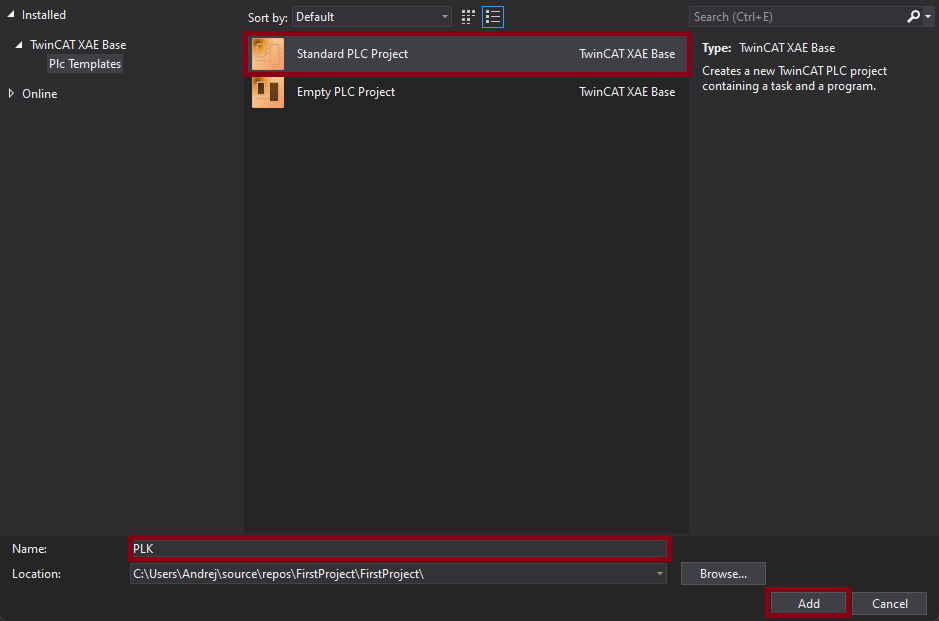Viewport: 939px width, 621px height.
Task: Click the search magnifier icon
Action: tap(913, 17)
